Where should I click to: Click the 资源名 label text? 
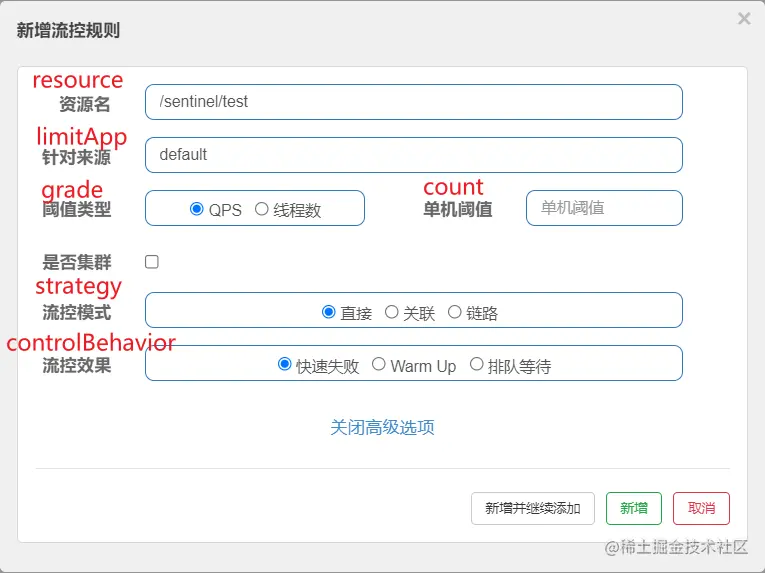[x=84, y=104]
